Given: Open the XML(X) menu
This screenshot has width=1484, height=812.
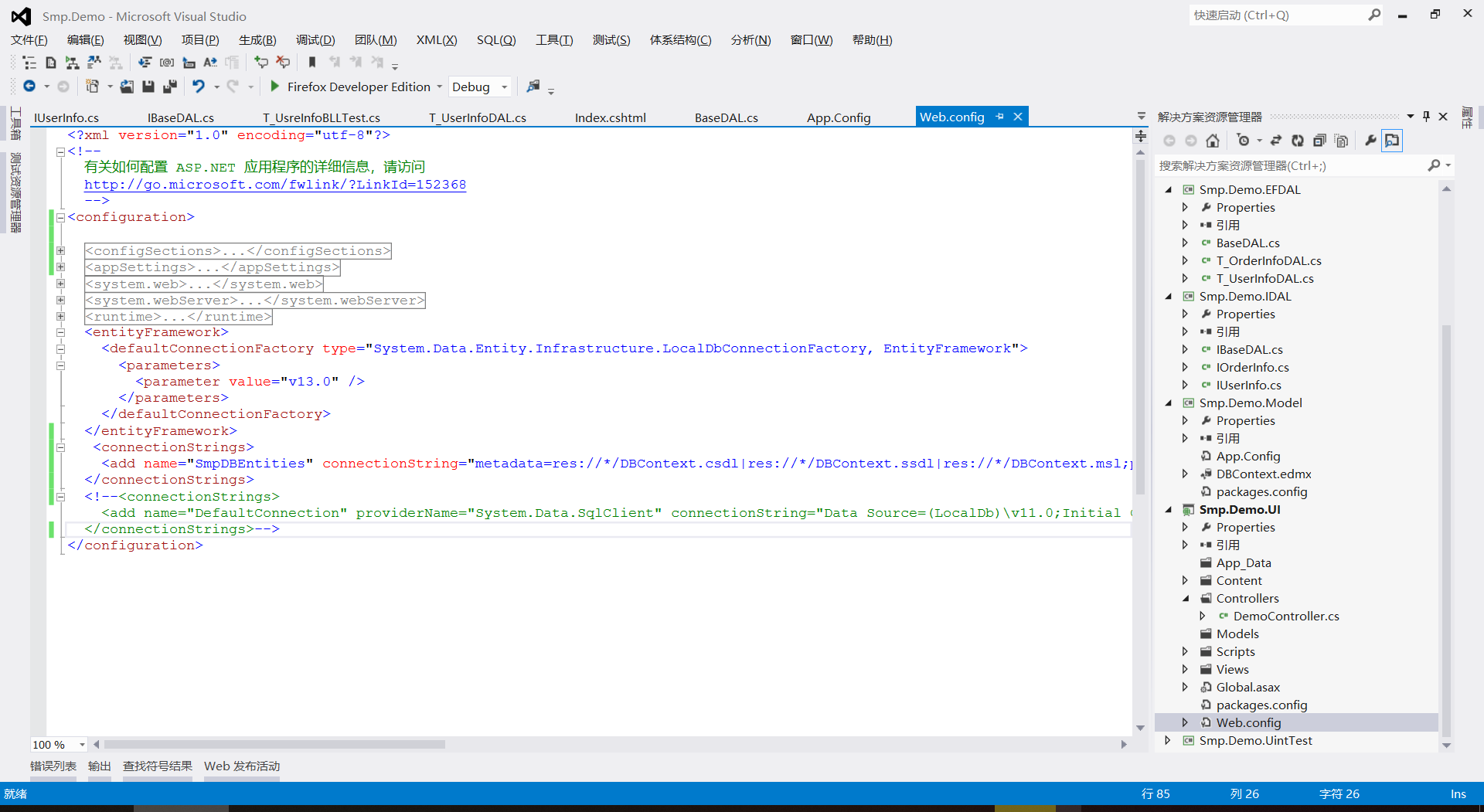Looking at the screenshot, I should tap(437, 39).
